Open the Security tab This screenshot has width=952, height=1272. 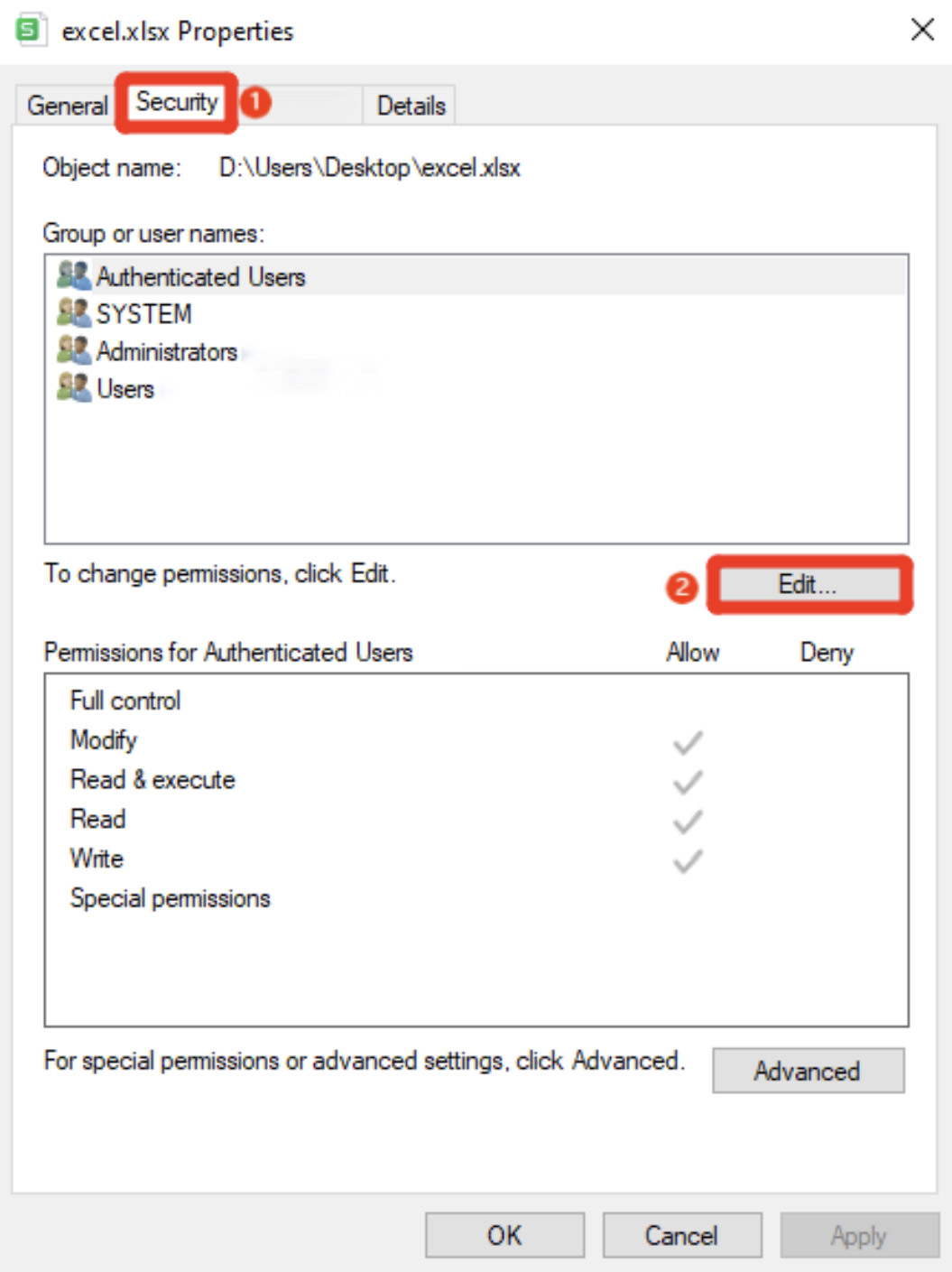click(179, 101)
